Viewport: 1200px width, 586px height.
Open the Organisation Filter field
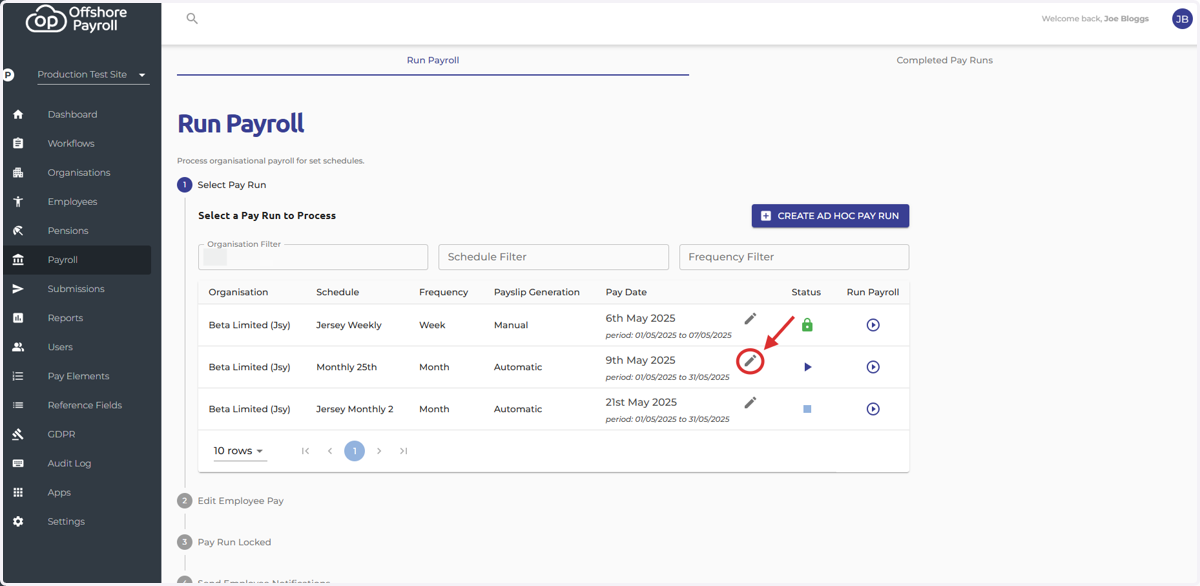[x=313, y=257]
